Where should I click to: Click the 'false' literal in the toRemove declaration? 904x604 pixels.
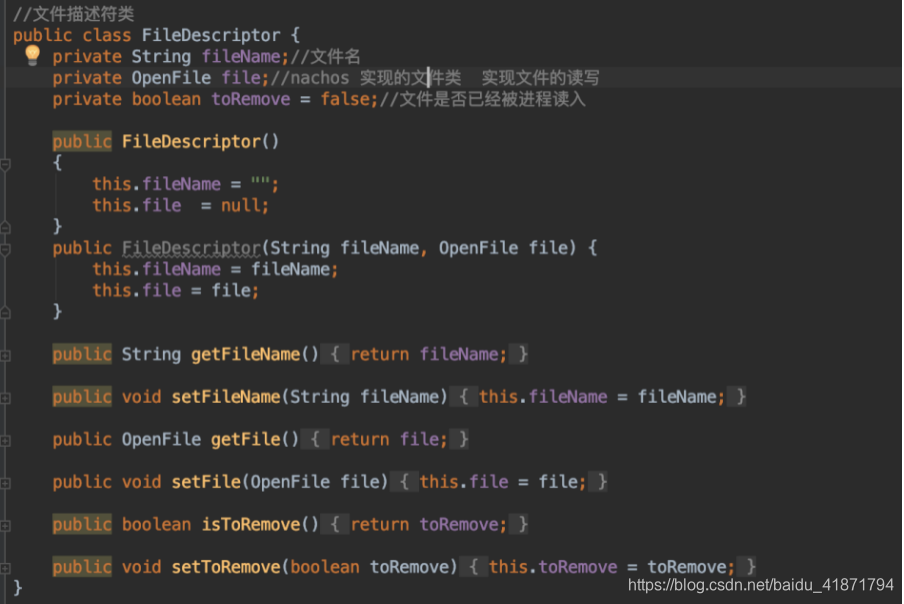click(x=345, y=99)
